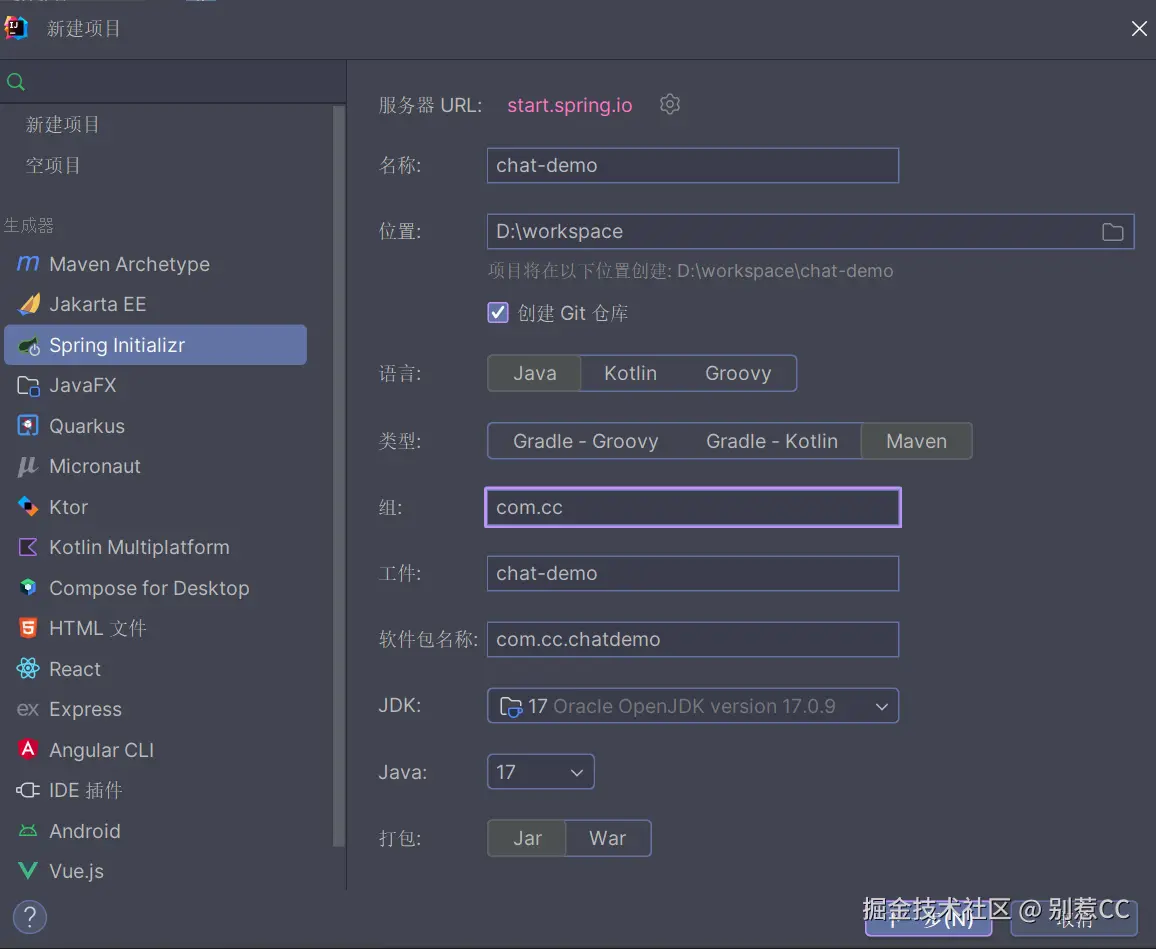
Task: Click the artifact field chat-demo
Action: (692, 574)
